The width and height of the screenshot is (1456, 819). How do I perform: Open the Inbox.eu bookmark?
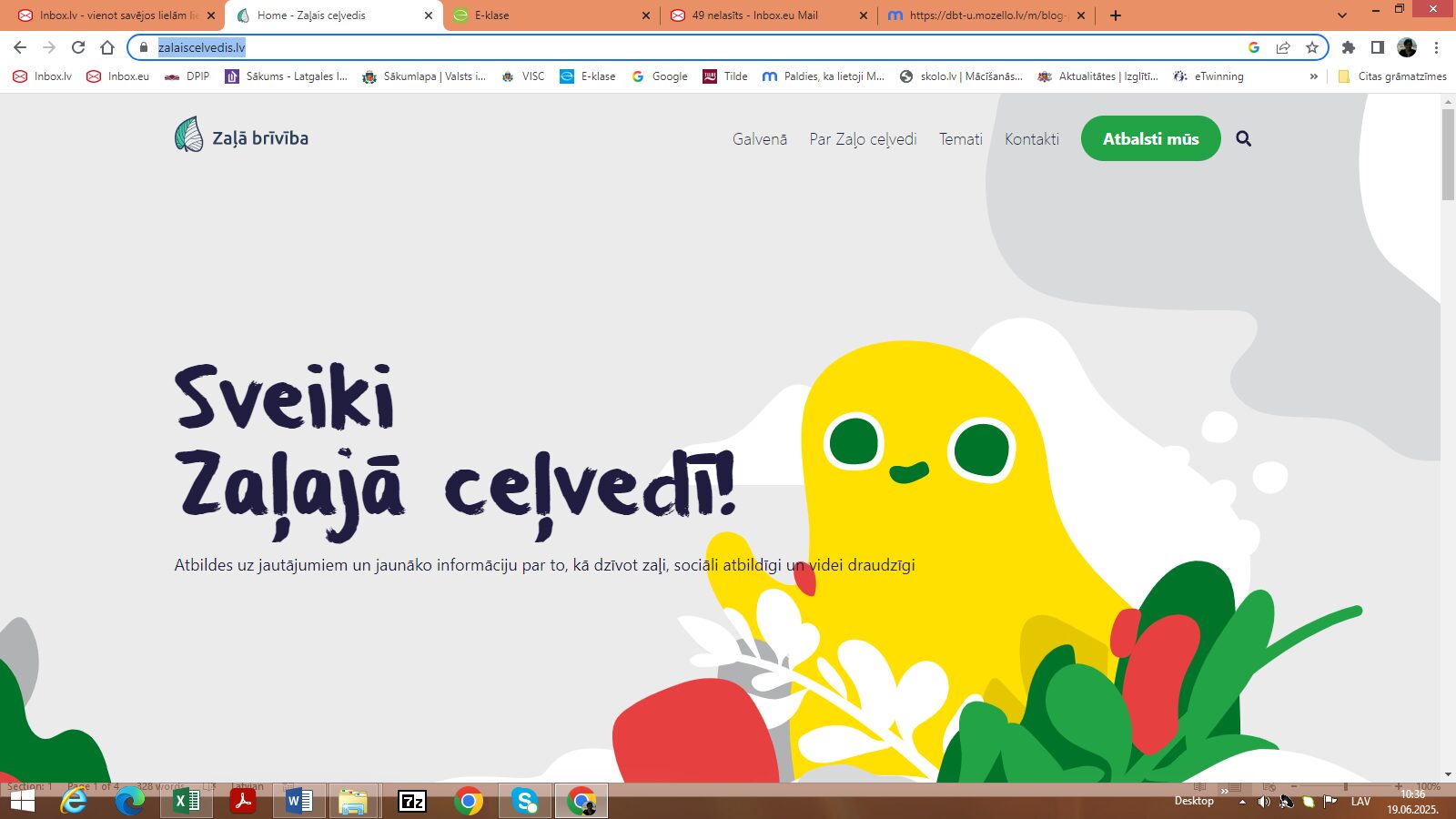[x=117, y=76]
